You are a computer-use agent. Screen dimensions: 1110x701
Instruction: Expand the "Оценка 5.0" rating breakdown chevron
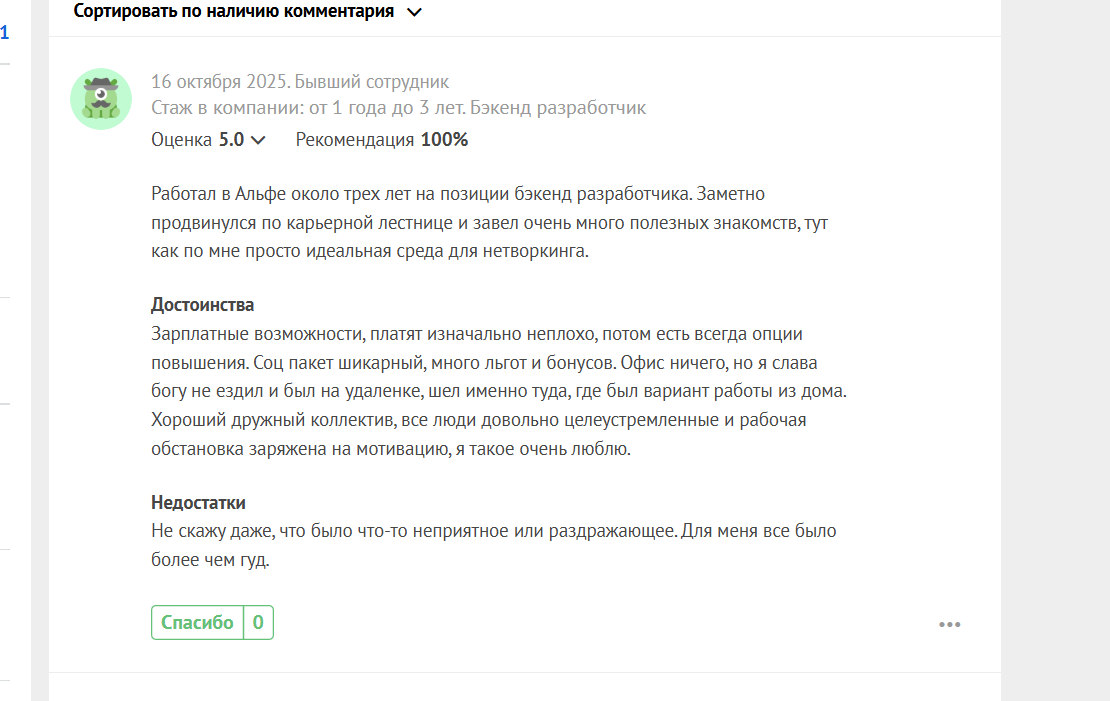click(x=259, y=140)
